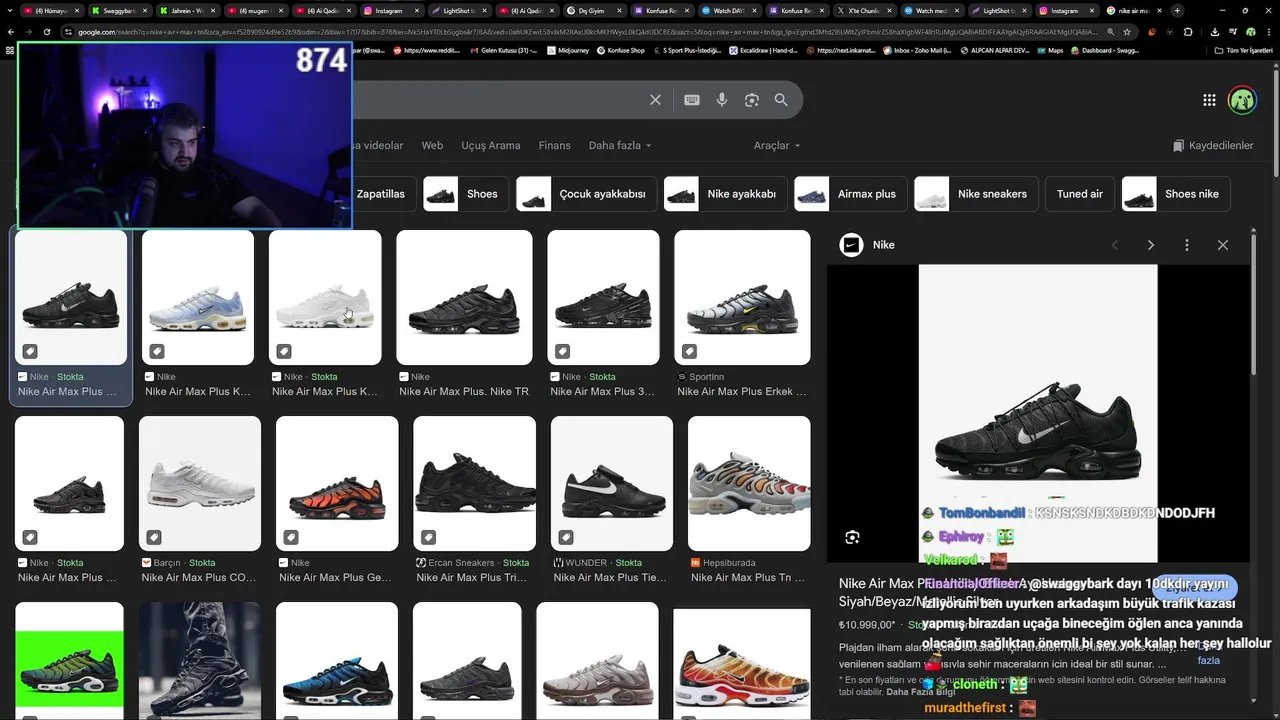The height and width of the screenshot is (720, 1280).
Task: Open the Google account avatar menu
Action: pos(1242,100)
